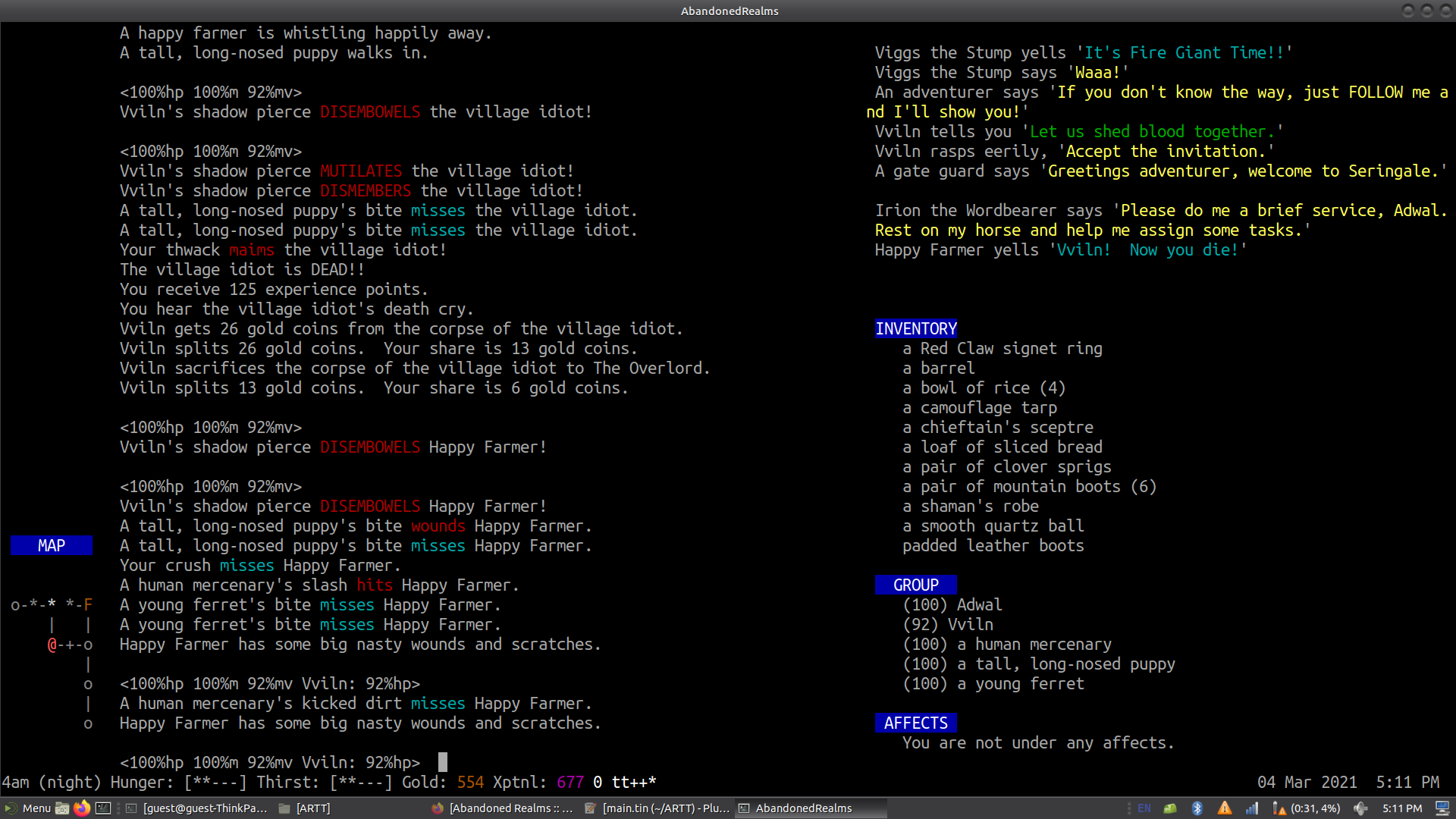The image size is (1456, 819).
Task: Click the show desktop icon at the panel edge
Action: click(1442, 808)
